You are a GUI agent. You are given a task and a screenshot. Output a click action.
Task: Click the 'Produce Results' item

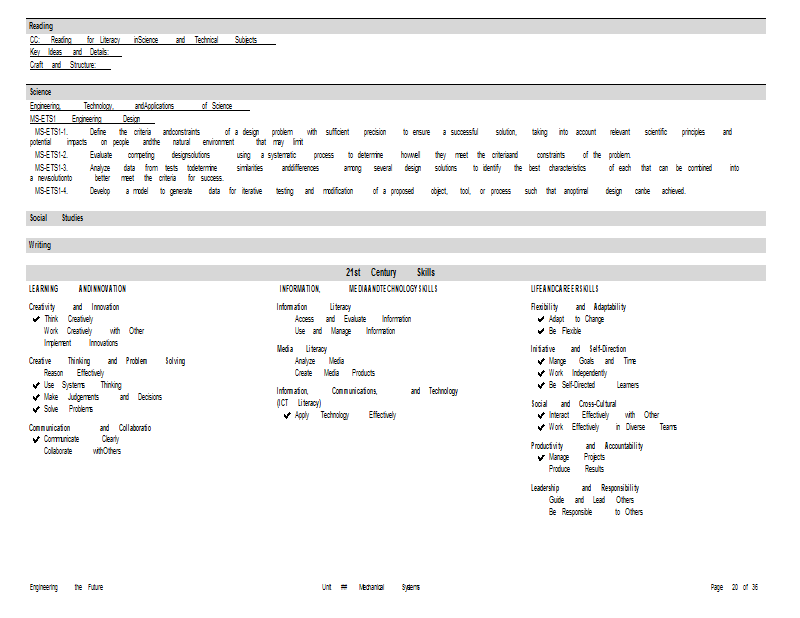tap(577, 469)
